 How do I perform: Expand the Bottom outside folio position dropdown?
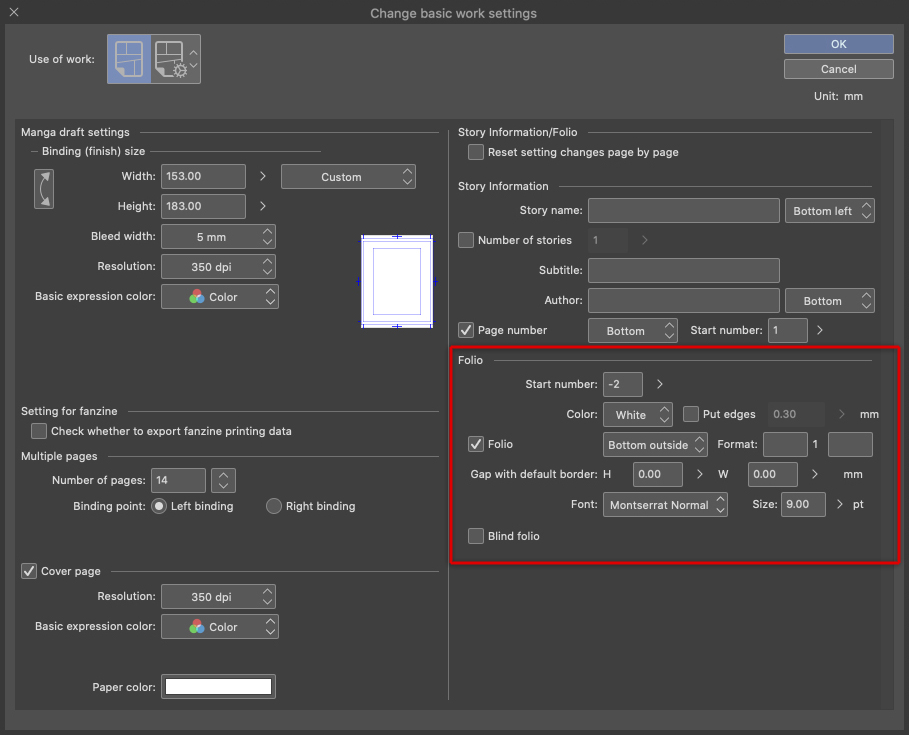click(655, 445)
